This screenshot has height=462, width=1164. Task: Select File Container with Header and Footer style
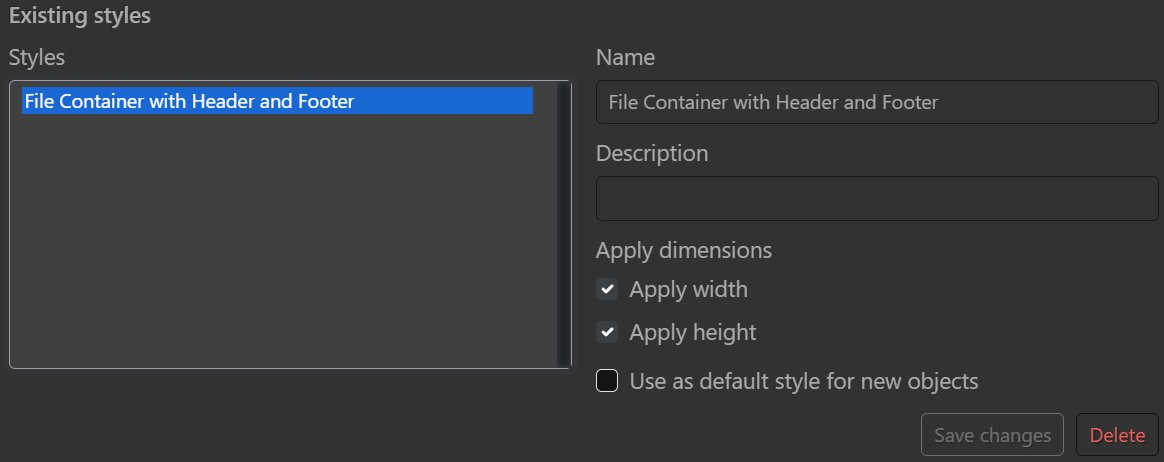[278, 101]
